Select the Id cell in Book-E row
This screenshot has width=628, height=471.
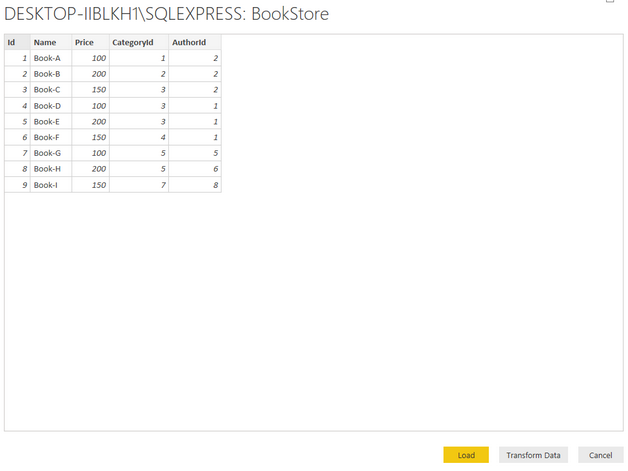click(x=16, y=122)
